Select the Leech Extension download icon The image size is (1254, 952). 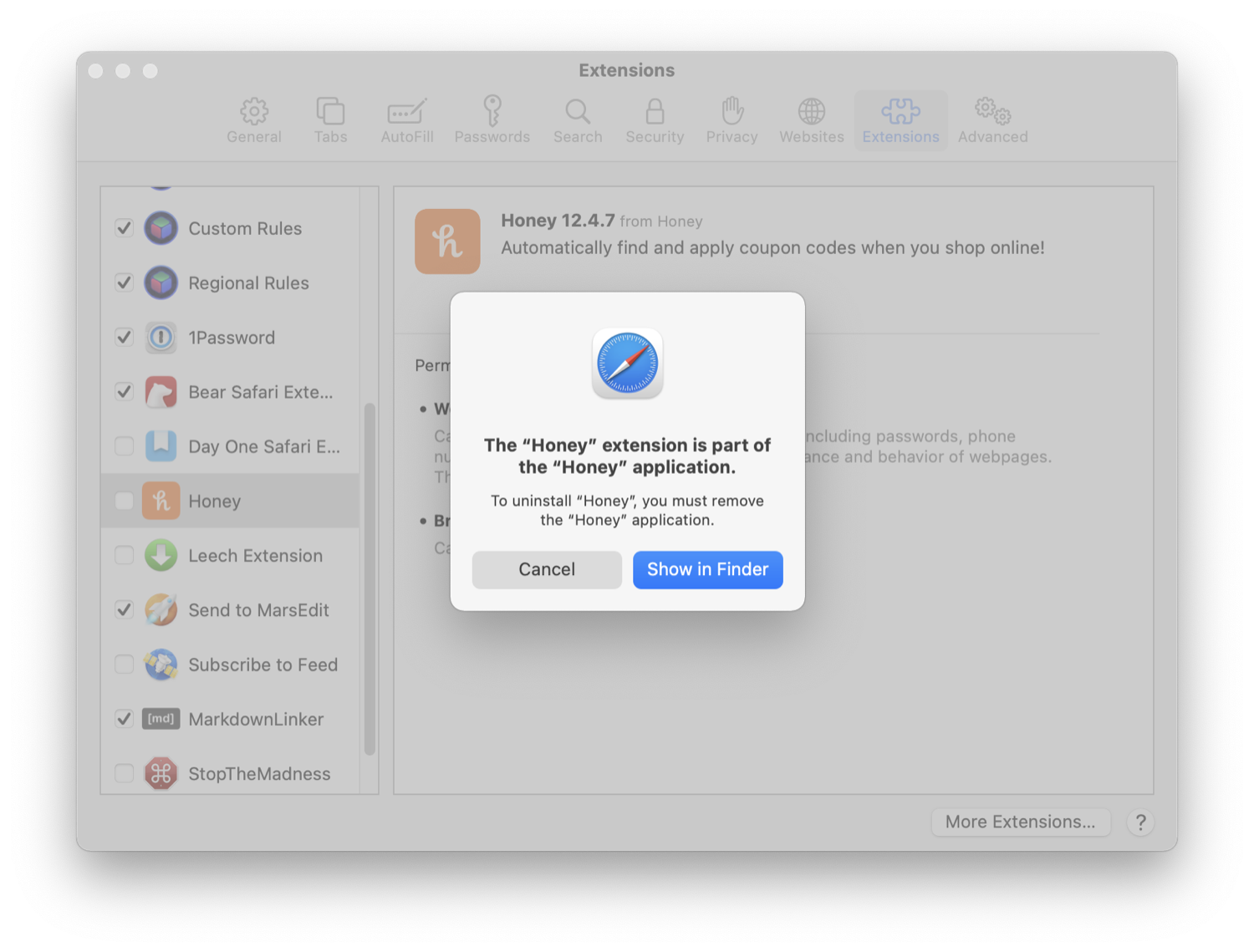[161, 556]
